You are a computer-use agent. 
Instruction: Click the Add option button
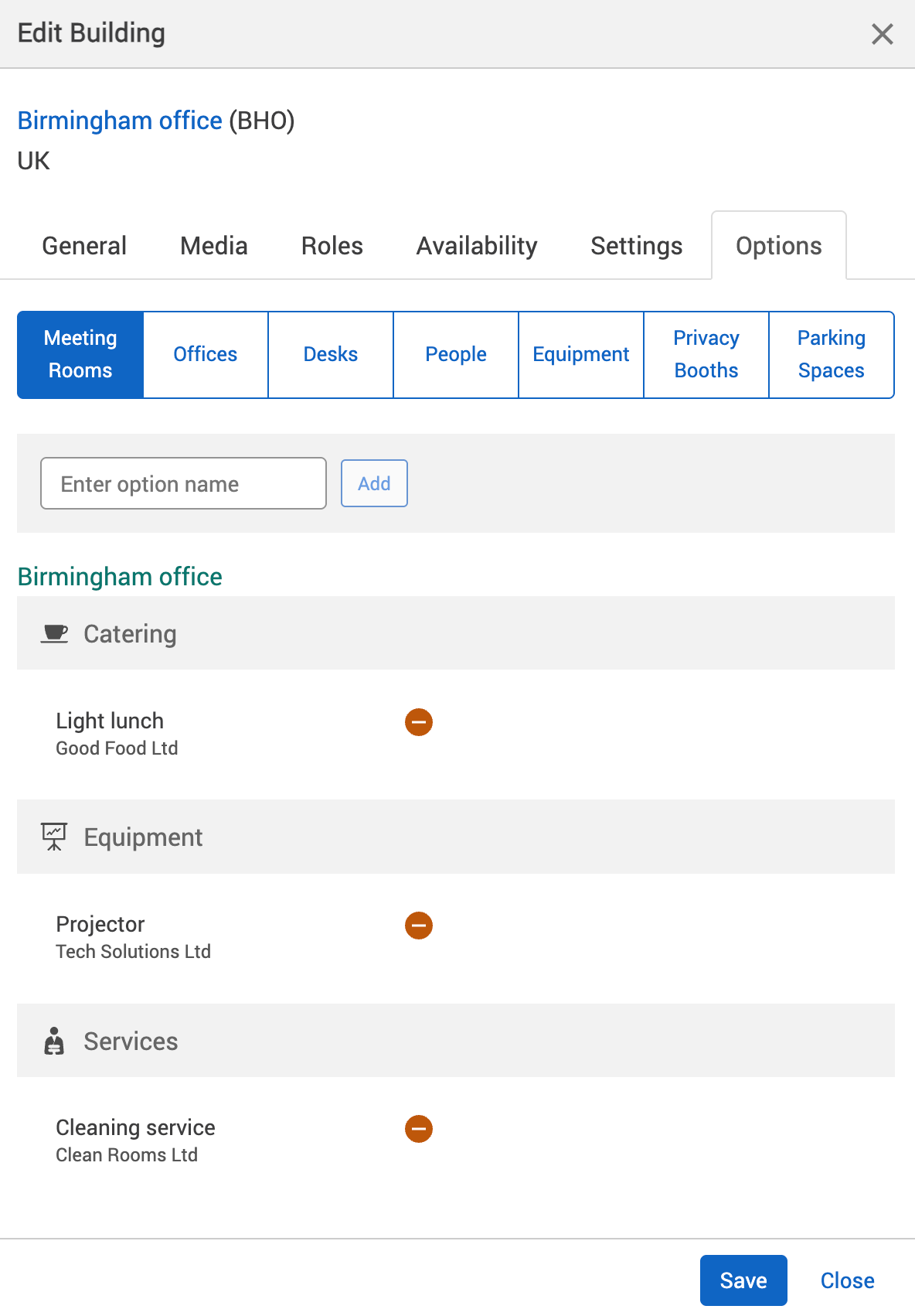tap(374, 483)
